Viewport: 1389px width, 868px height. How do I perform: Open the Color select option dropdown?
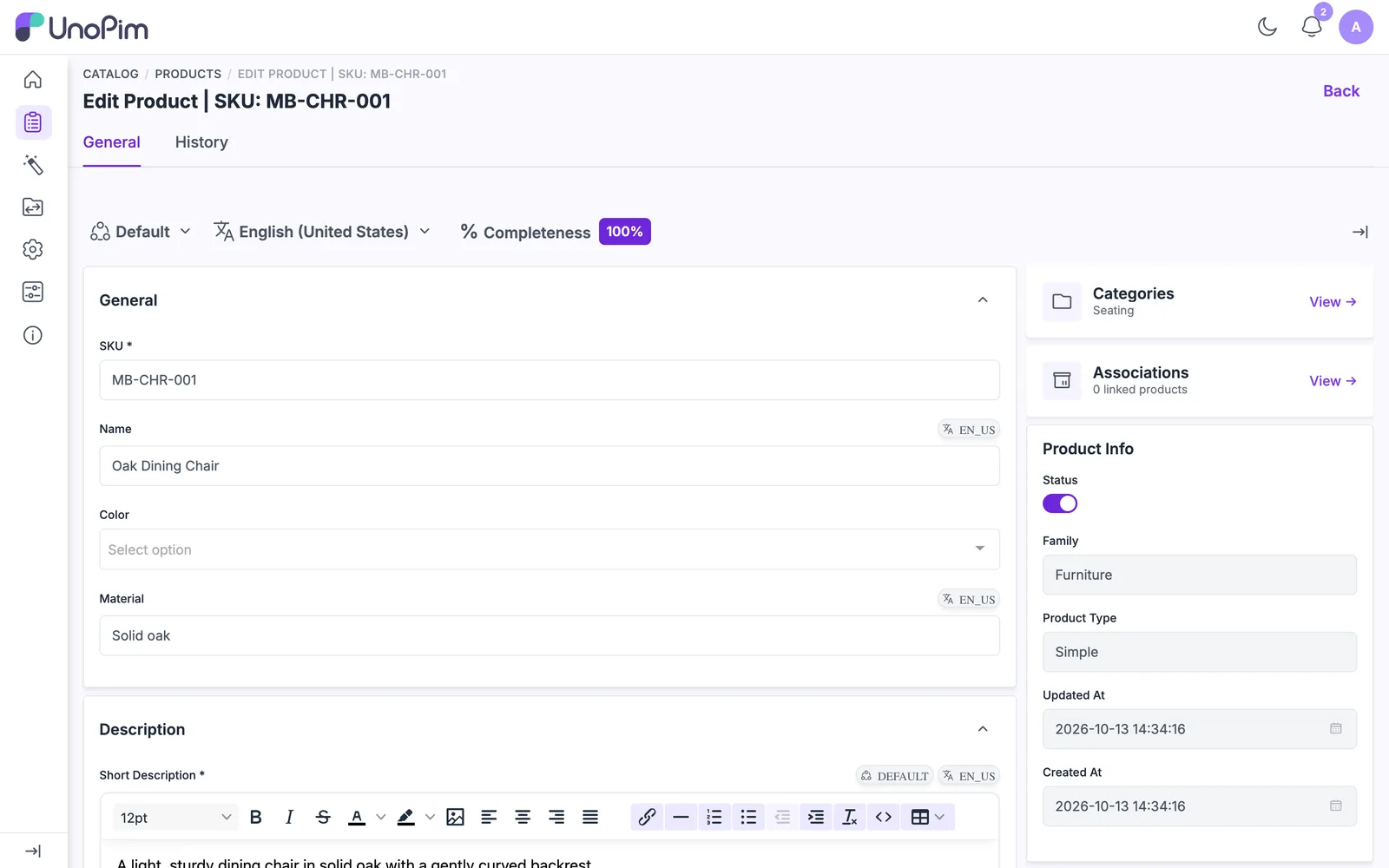pyautogui.click(x=550, y=549)
